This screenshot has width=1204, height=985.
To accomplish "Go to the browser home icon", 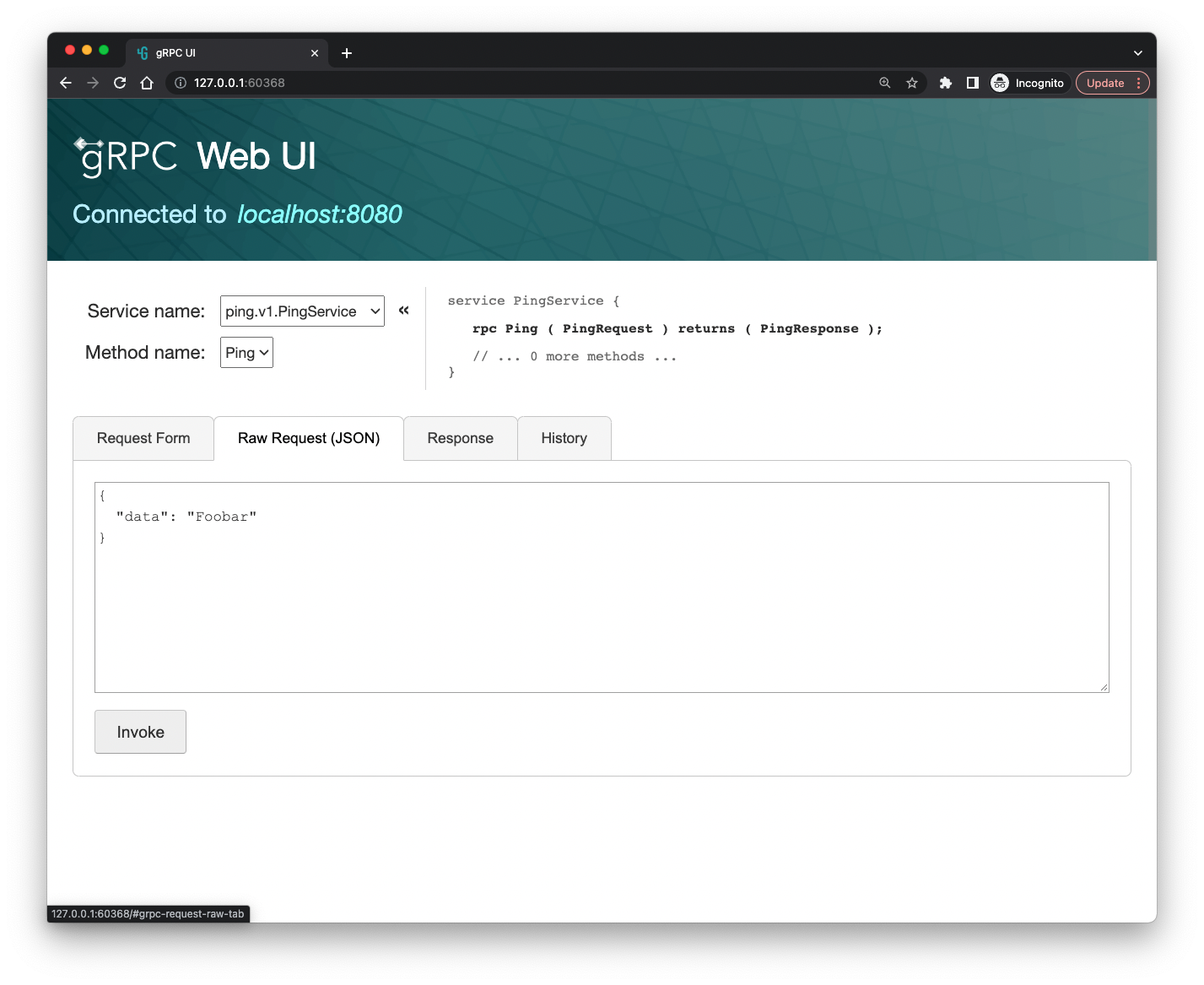I will pos(147,83).
